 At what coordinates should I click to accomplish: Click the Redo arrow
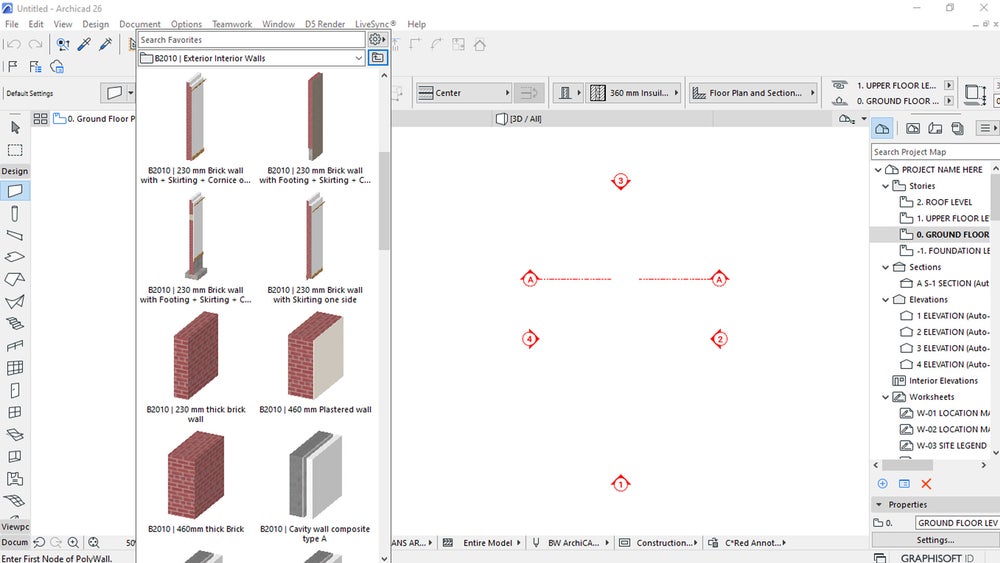coord(35,44)
